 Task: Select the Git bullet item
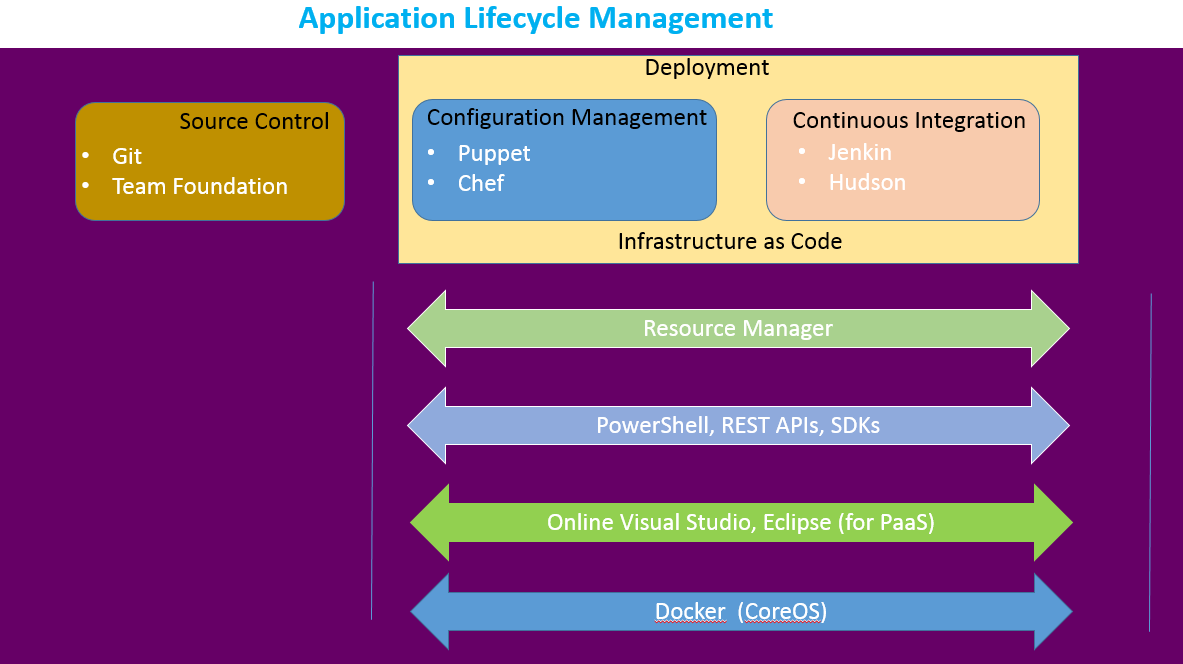(x=127, y=156)
